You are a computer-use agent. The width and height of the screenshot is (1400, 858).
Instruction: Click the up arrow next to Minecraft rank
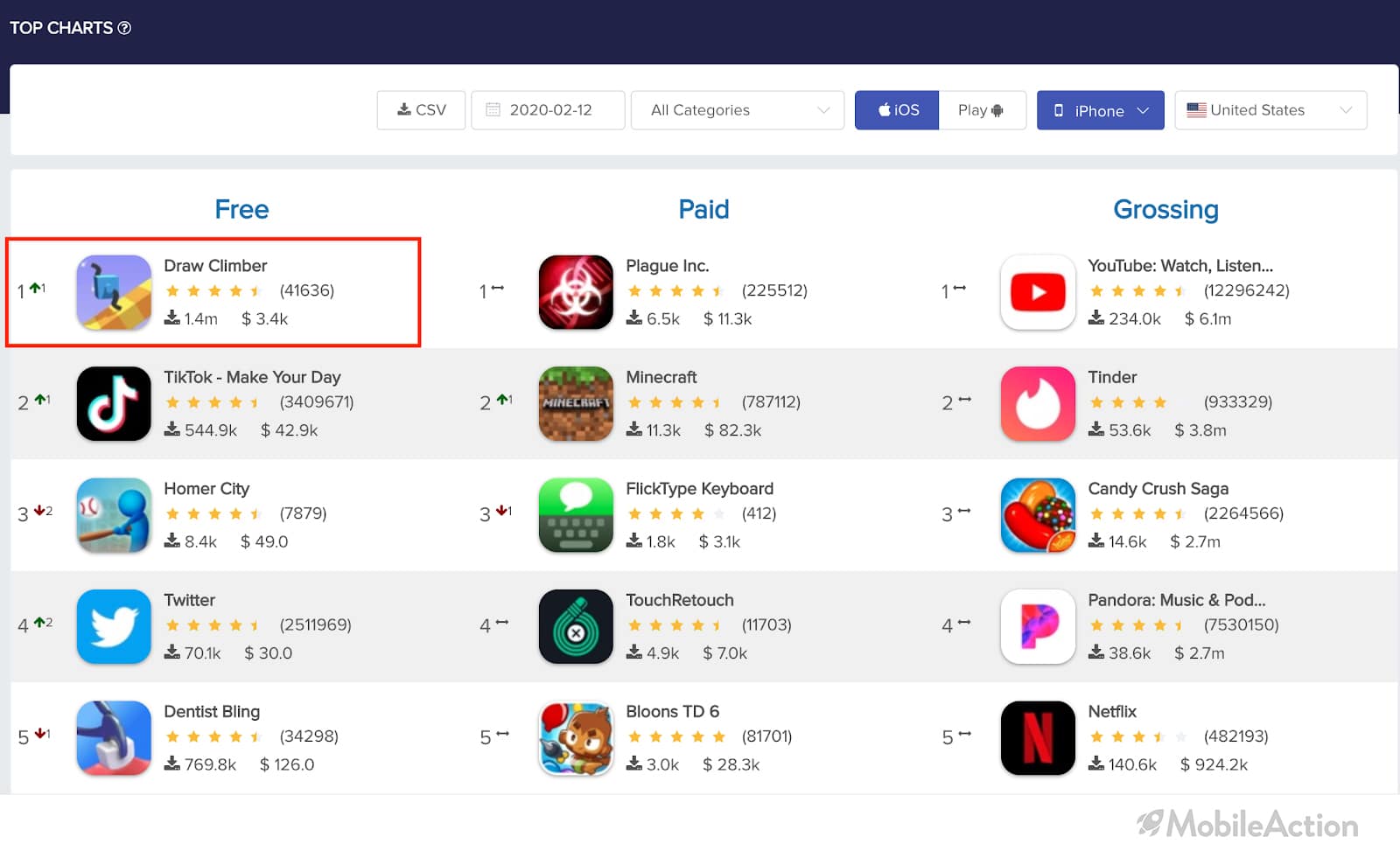(x=501, y=400)
